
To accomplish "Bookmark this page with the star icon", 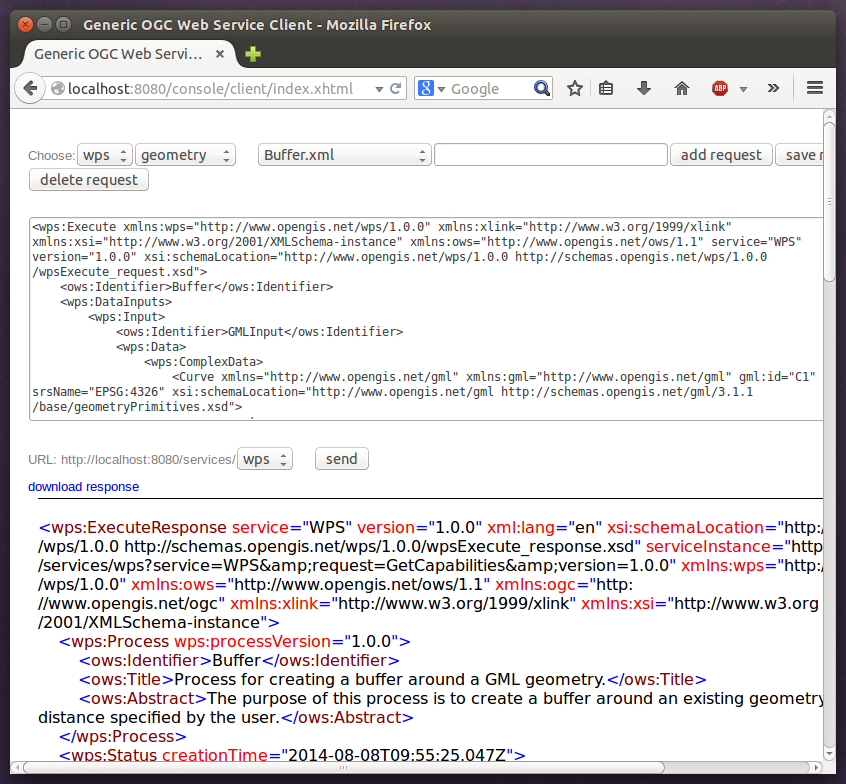I will point(575,88).
